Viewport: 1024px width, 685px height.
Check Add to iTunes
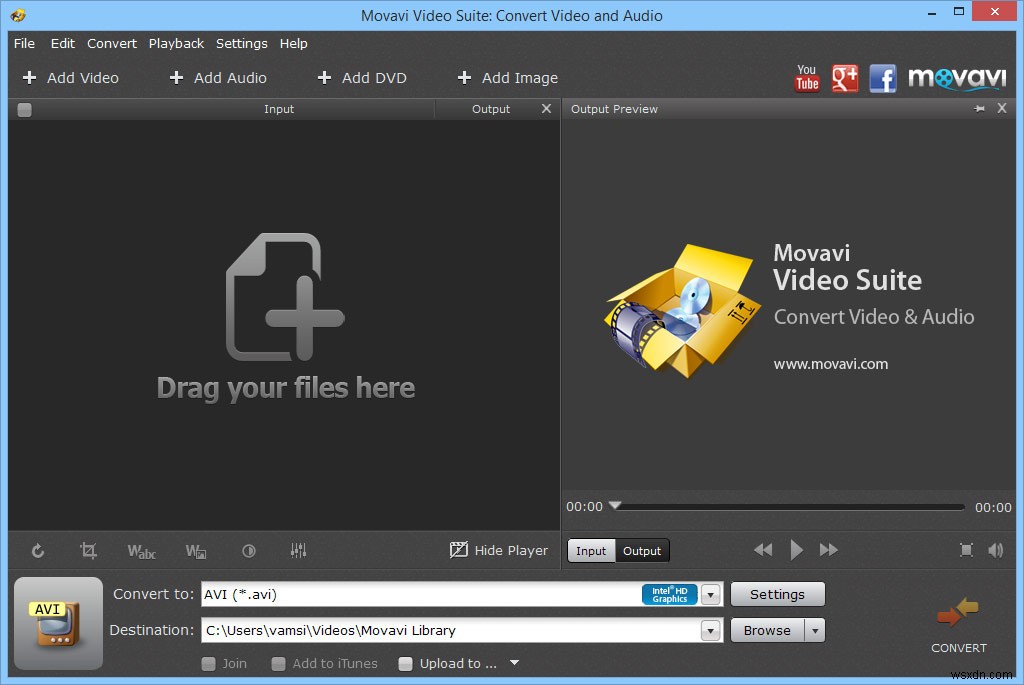[278, 663]
